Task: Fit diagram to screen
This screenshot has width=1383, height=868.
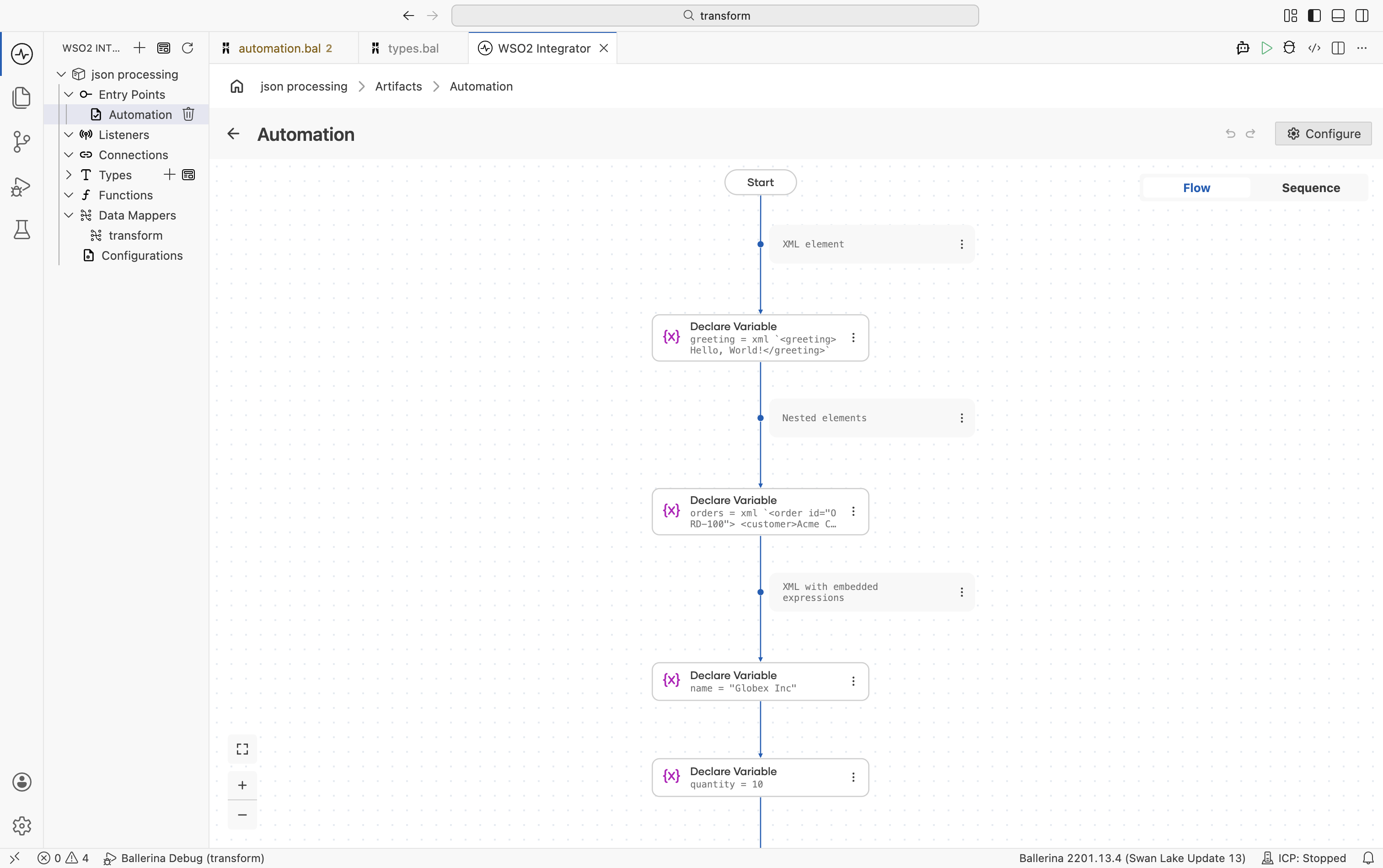Action: coord(242,749)
